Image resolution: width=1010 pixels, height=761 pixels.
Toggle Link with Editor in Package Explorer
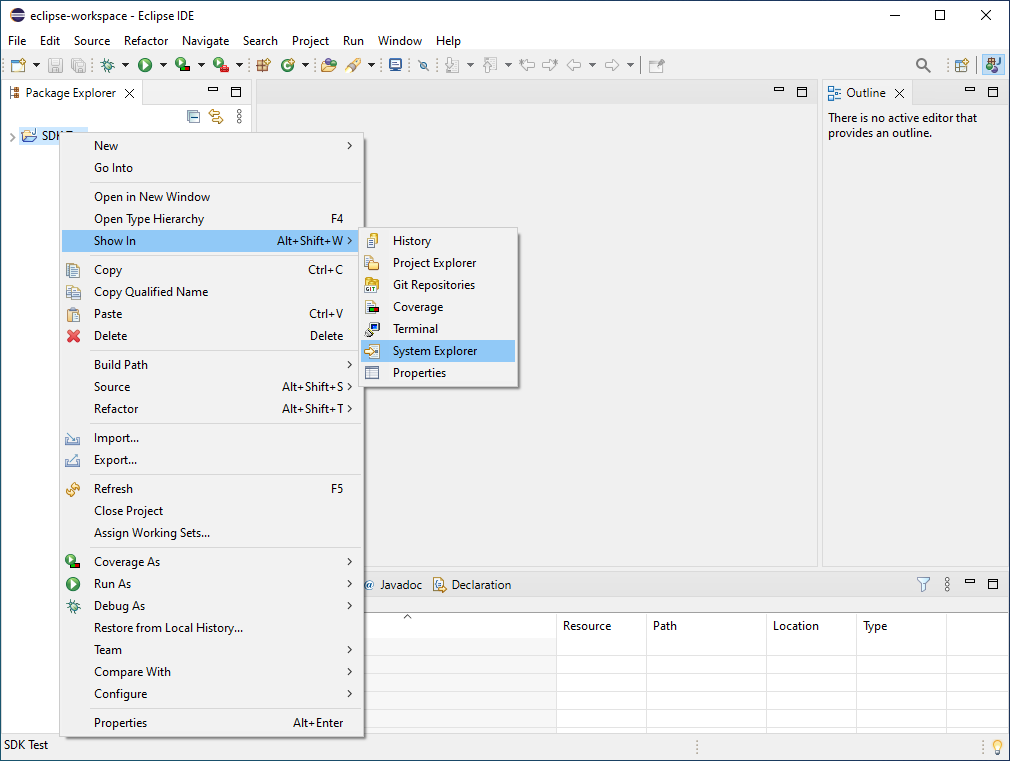[x=215, y=117]
